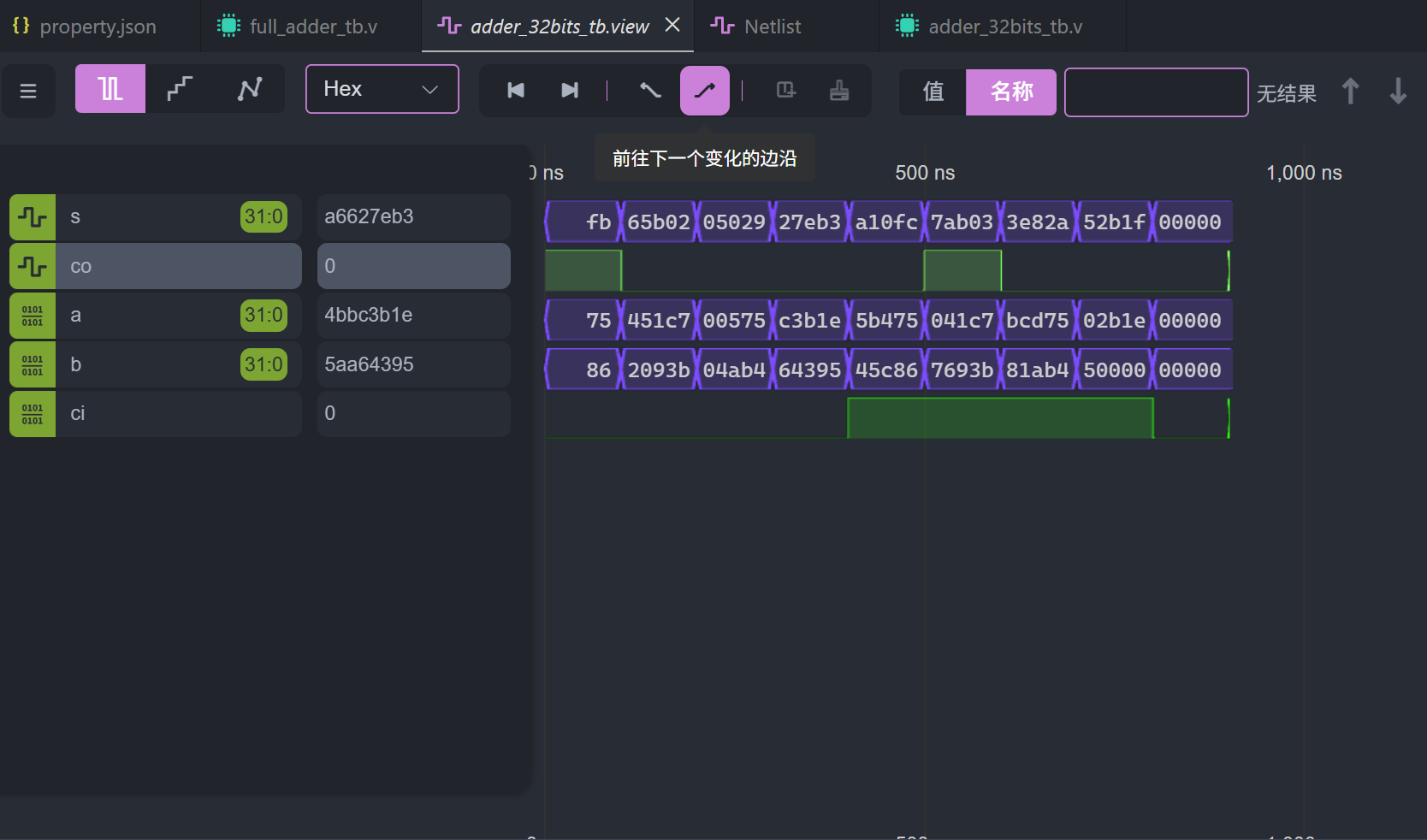Switch to the Netlist tab
The width and height of the screenshot is (1427, 840).
772,27
